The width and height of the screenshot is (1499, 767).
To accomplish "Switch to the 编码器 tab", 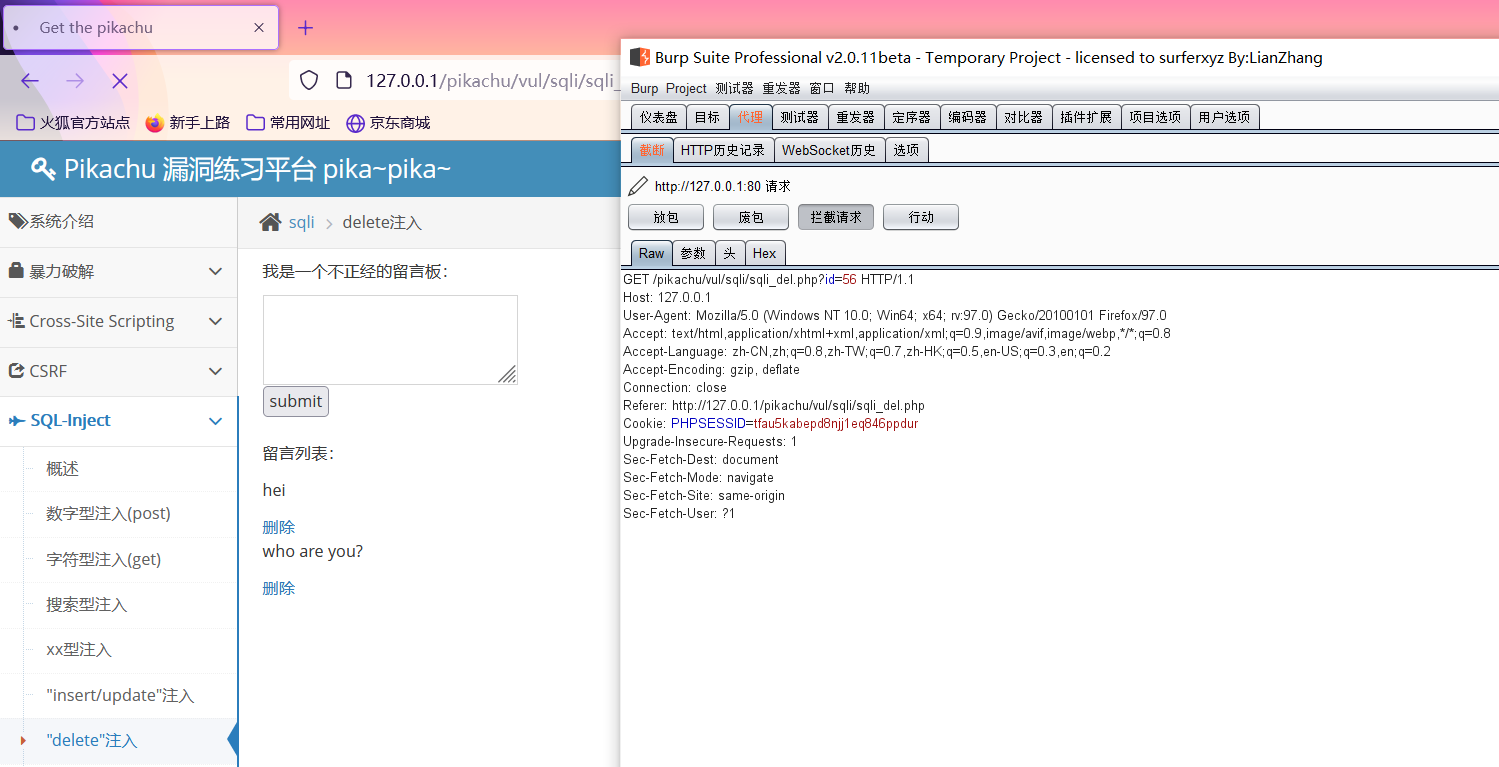I will point(968,117).
